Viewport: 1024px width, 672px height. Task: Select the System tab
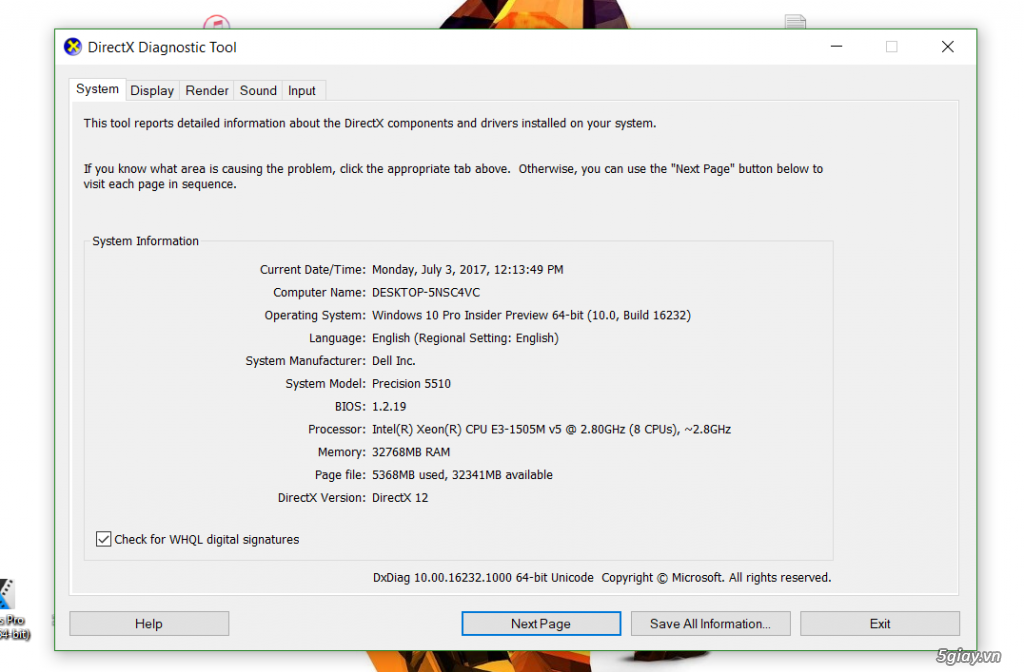pyautogui.click(x=97, y=89)
